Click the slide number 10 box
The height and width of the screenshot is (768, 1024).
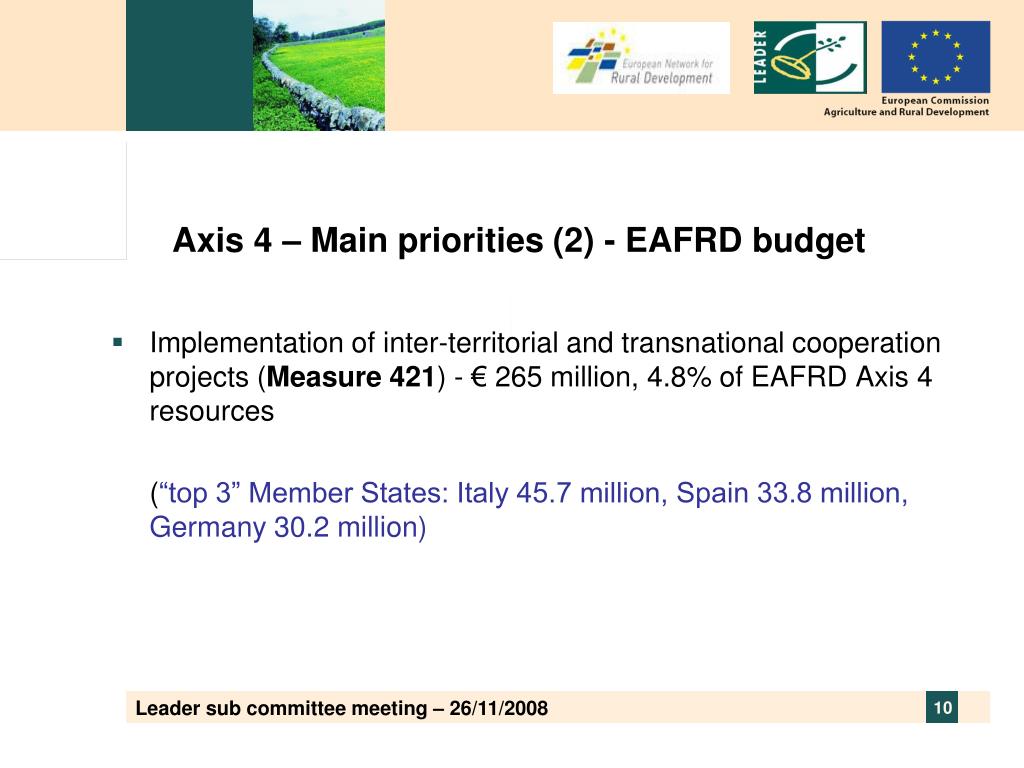942,707
